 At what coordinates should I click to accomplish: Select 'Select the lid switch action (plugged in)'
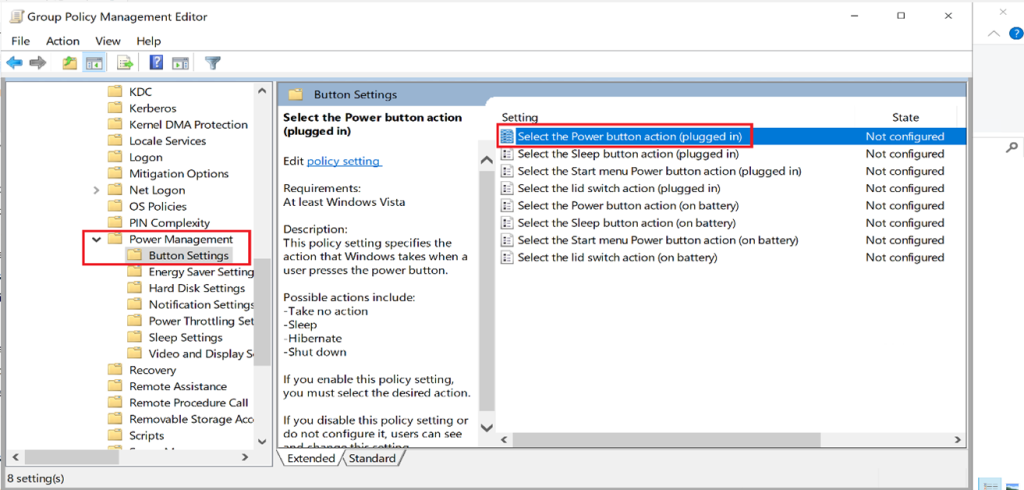click(618, 188)
